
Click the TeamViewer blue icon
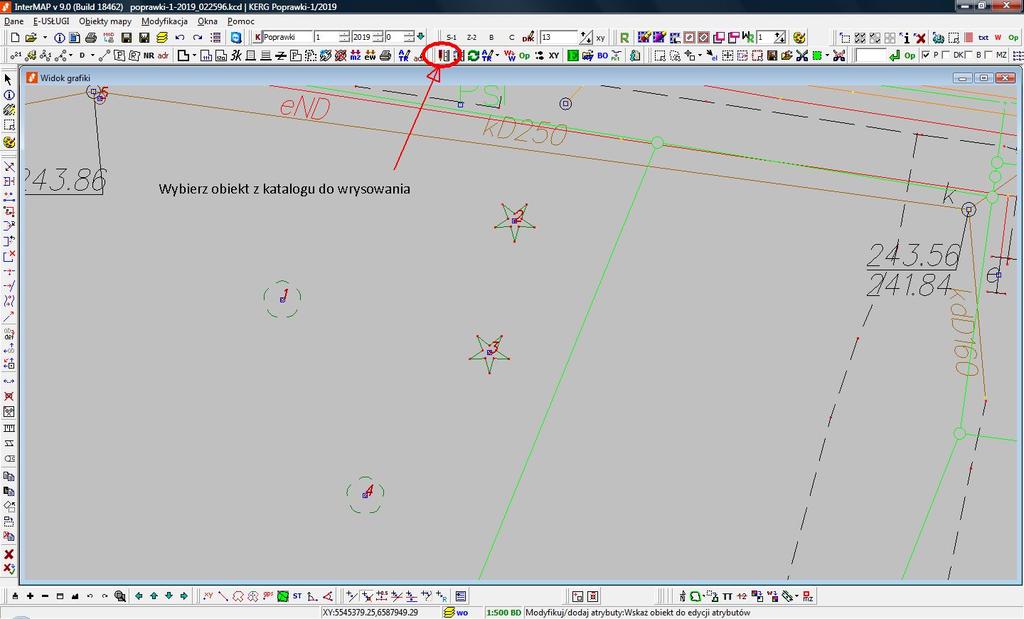[236, 37]
